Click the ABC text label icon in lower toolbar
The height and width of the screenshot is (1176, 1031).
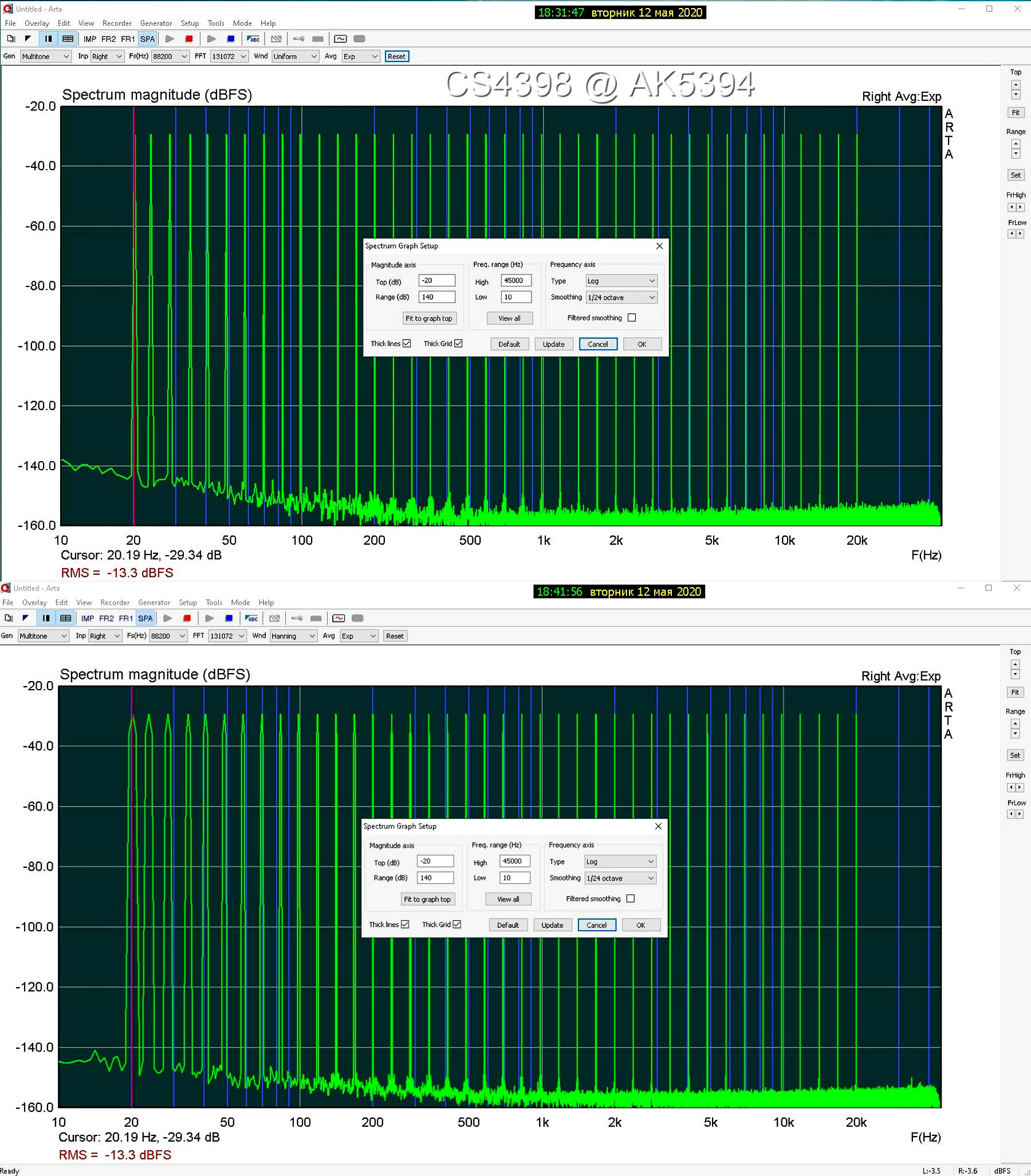pos(251,618)
